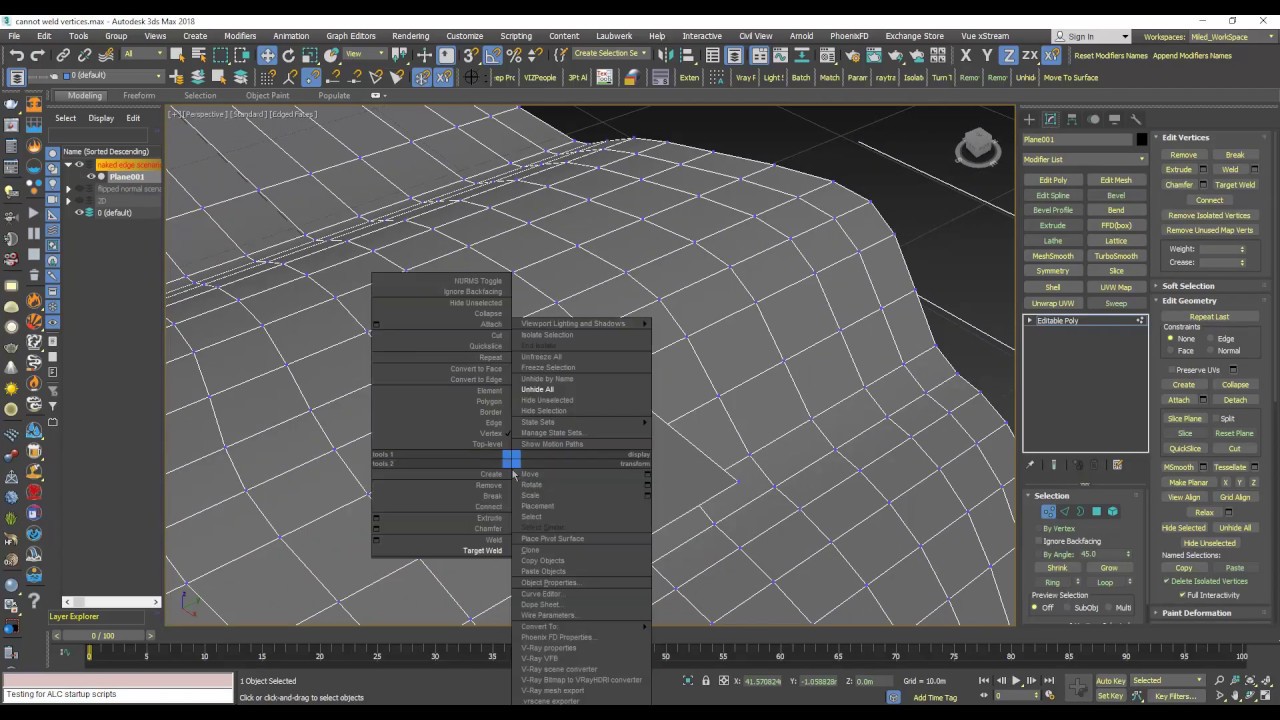1280x720 pixels.
Task: Open the Graph Editors menu
Action: click(351, 36)
